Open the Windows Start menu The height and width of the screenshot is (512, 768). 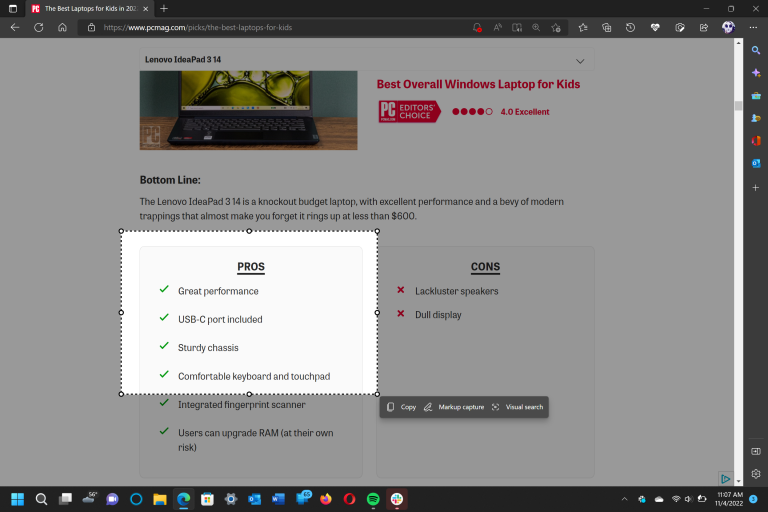18,499
